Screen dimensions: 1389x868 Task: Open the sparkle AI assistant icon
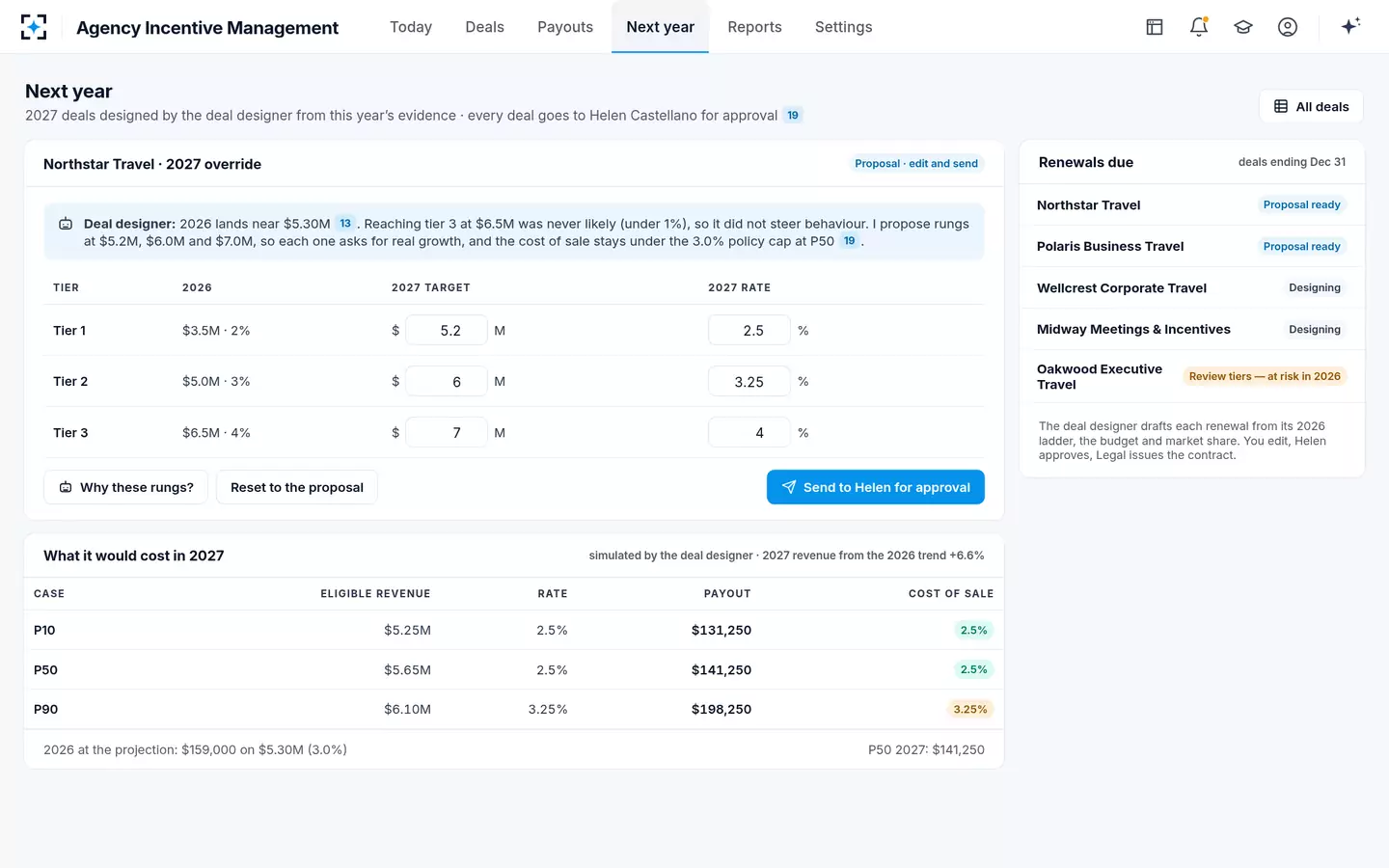[x=1350, y=26]
